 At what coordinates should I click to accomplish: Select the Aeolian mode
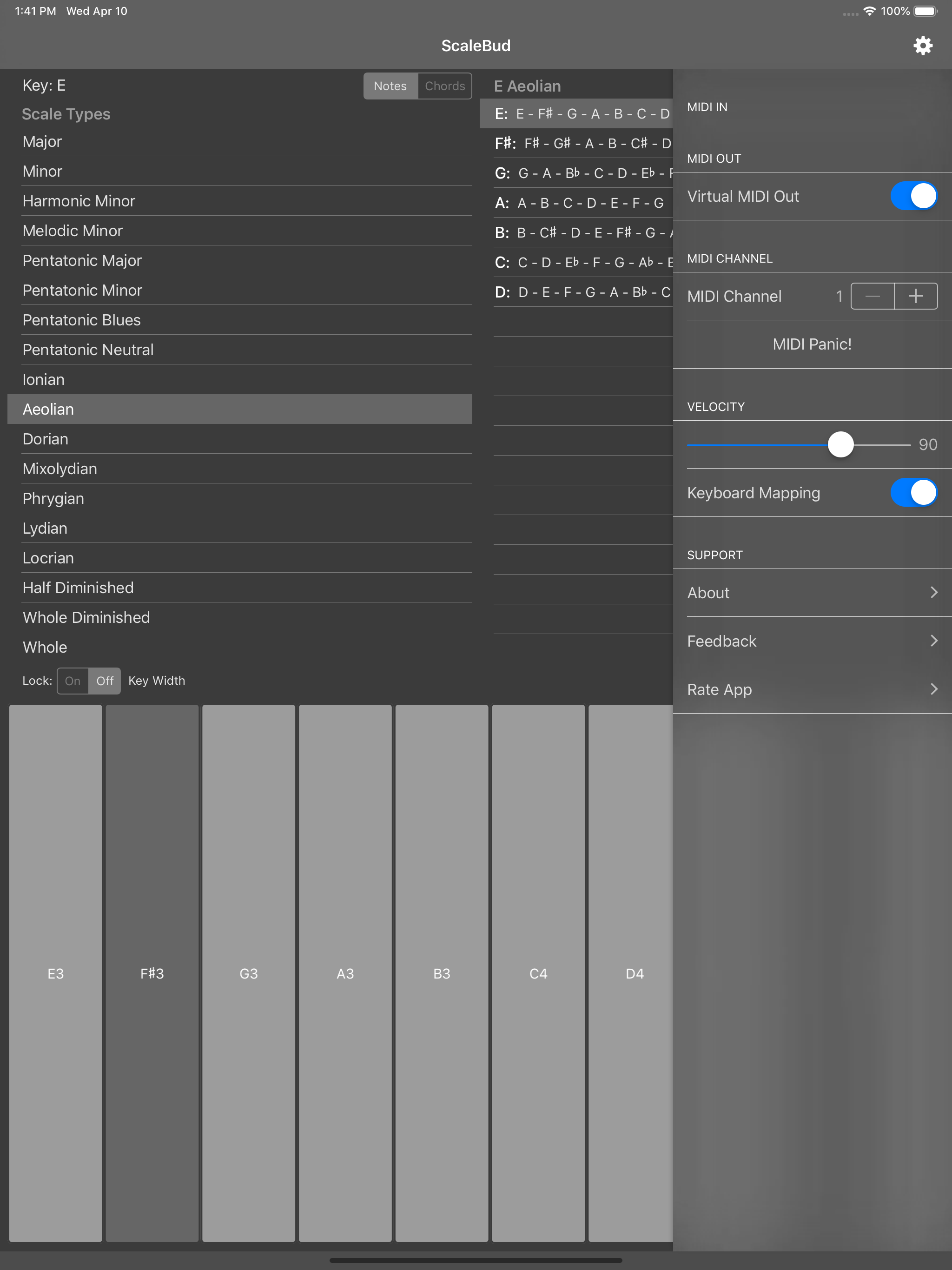point(239,410)
